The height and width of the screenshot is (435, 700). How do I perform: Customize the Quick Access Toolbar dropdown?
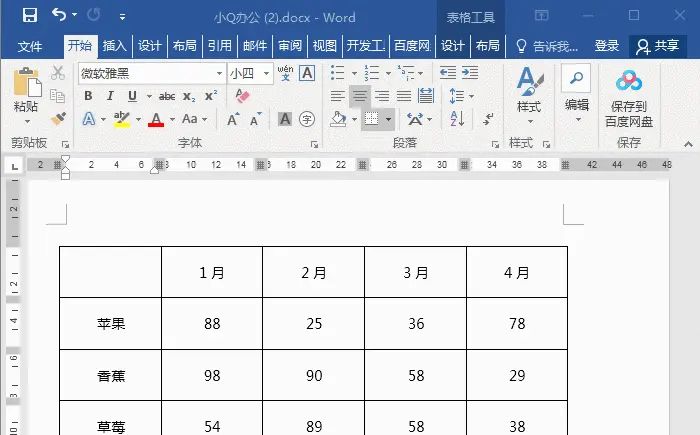122,17
